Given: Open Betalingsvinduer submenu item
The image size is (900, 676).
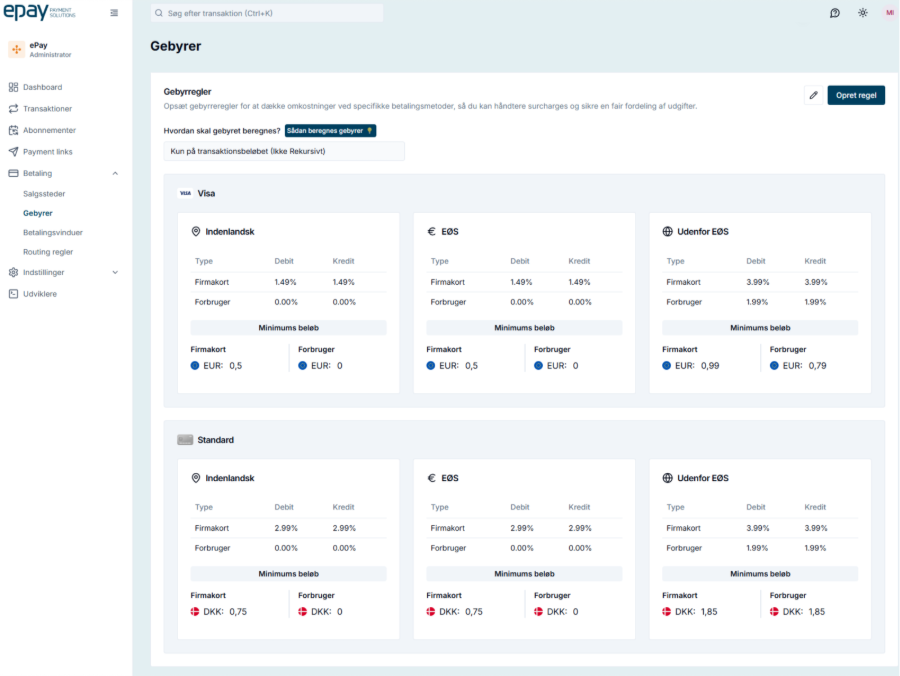Looking at the screenshot, I should click(x=53, y=232).
